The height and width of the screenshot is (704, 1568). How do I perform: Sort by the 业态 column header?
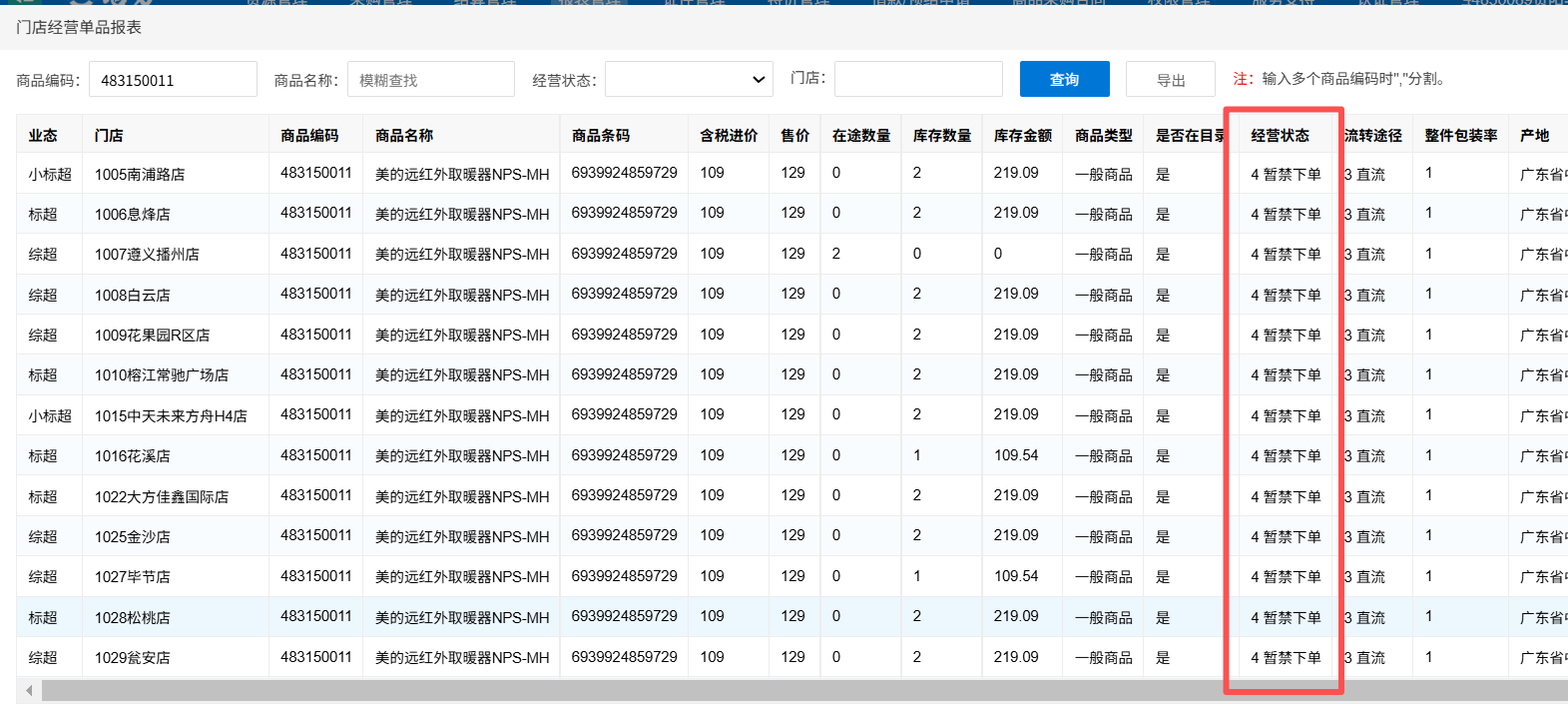coord(43,135)
